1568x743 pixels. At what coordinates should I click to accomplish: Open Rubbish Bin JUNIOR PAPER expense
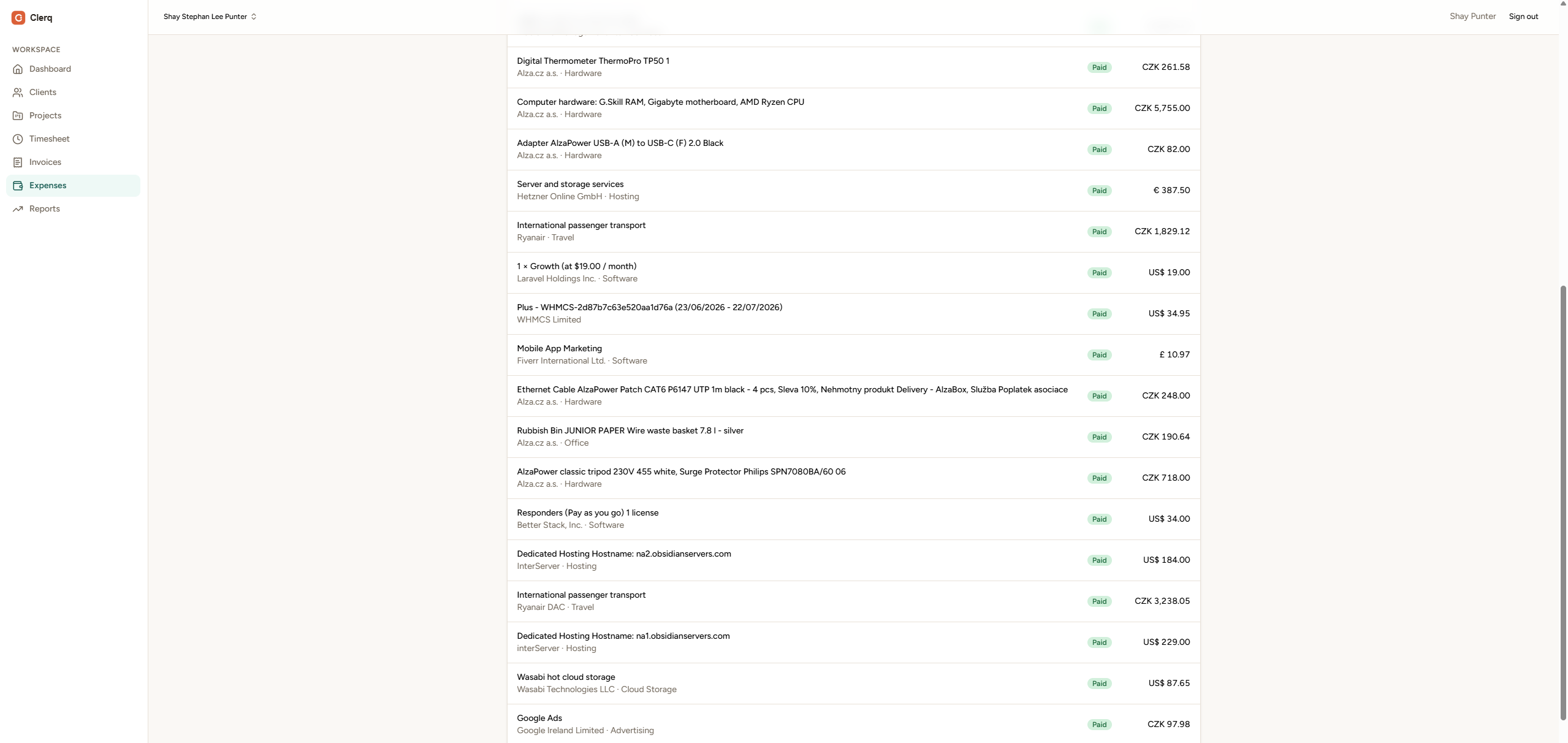[853, 437]
